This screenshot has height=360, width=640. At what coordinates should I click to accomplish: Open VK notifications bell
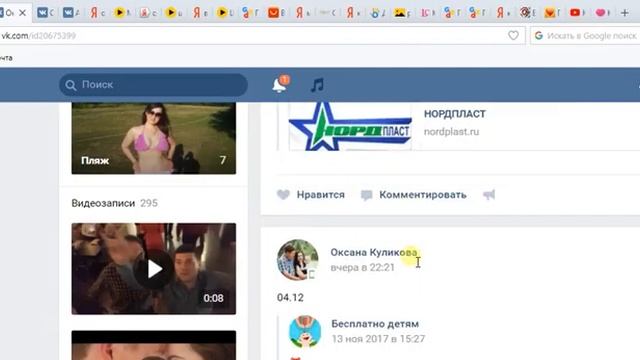pyautogui.click(x=280, y=84)
